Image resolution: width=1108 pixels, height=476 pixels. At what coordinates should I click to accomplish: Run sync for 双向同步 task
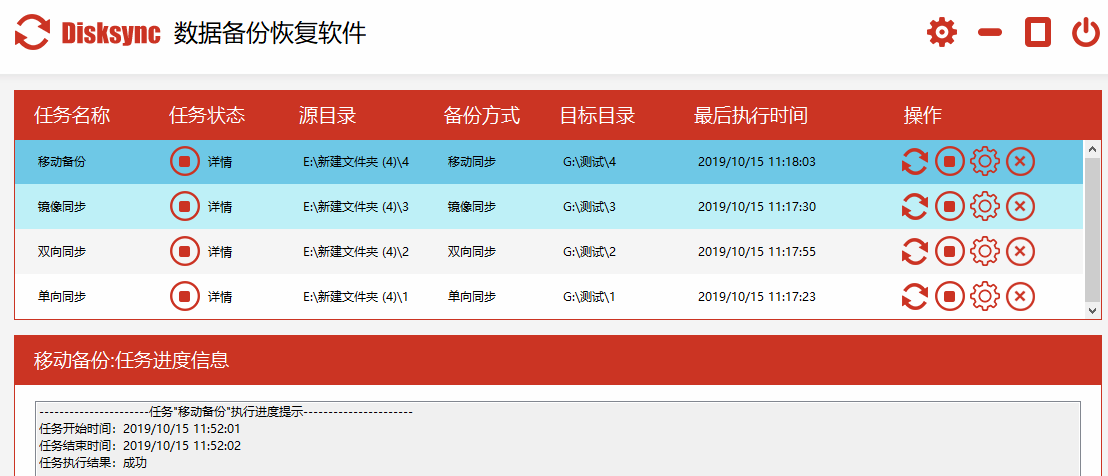pyautogui.click(x=915, y=251)
